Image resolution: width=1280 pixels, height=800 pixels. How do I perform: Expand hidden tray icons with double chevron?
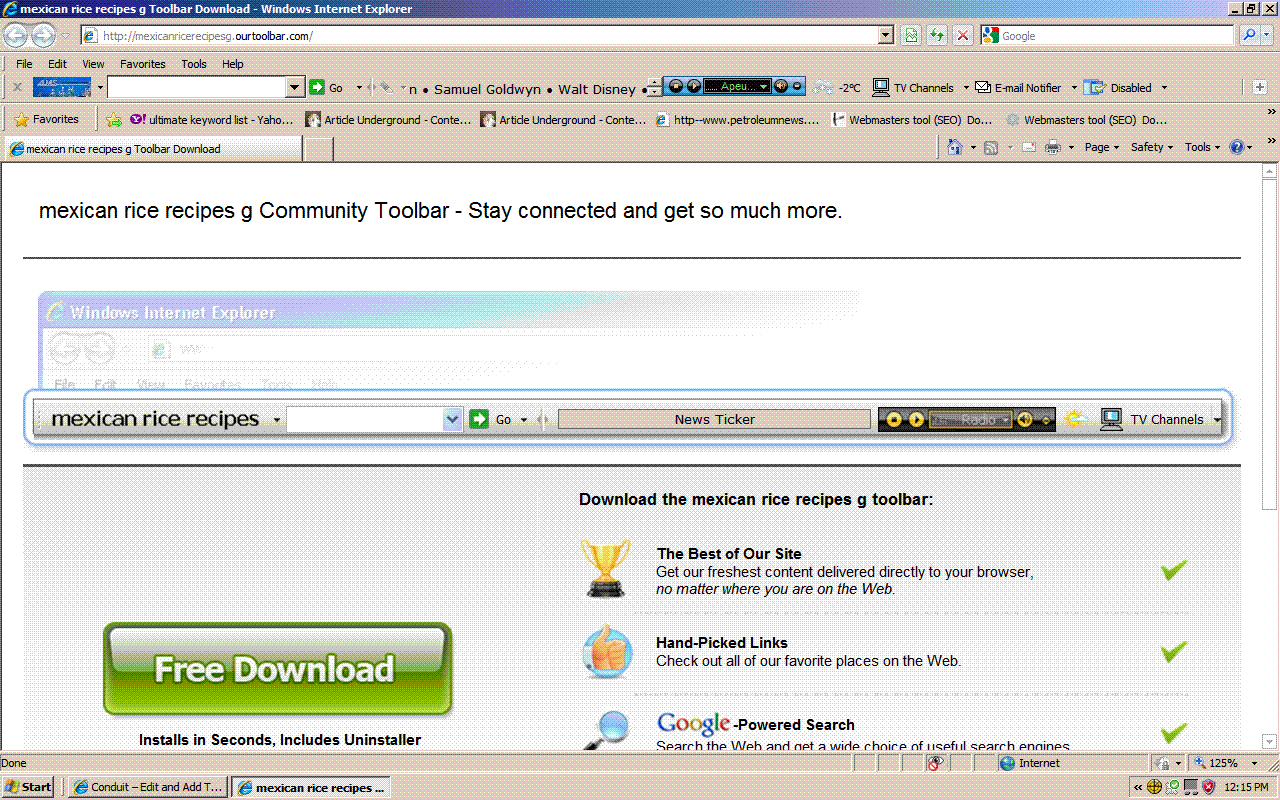pos(1138,787)
